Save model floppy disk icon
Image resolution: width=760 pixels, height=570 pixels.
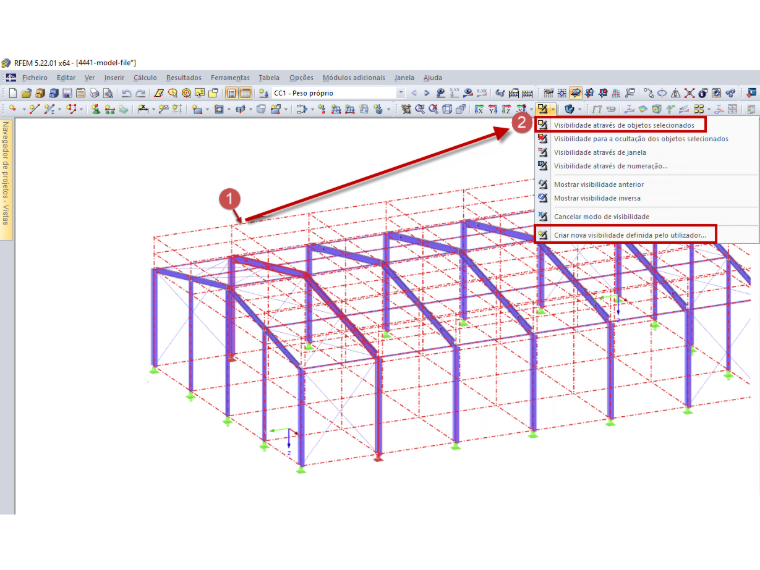click(x=67, y=93)
